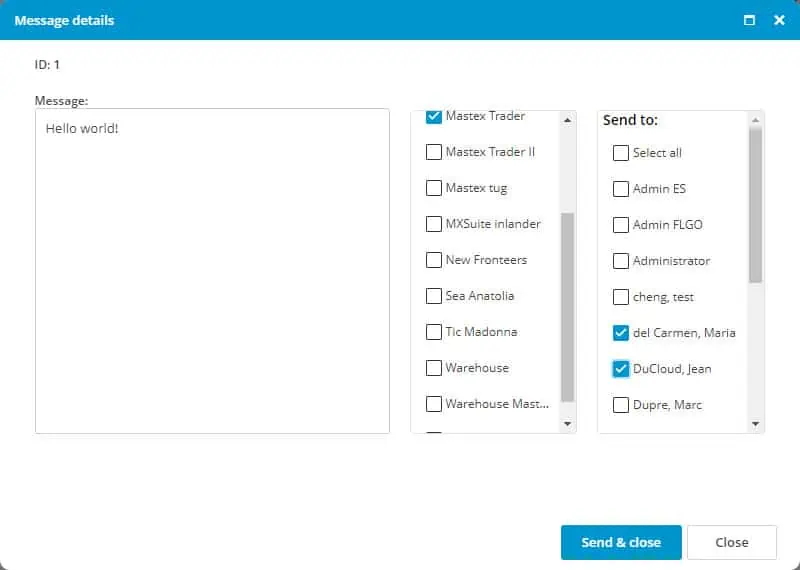This screenshot has height=570, width=800.
Task: Click the Close button
Action: coord(731,542)
